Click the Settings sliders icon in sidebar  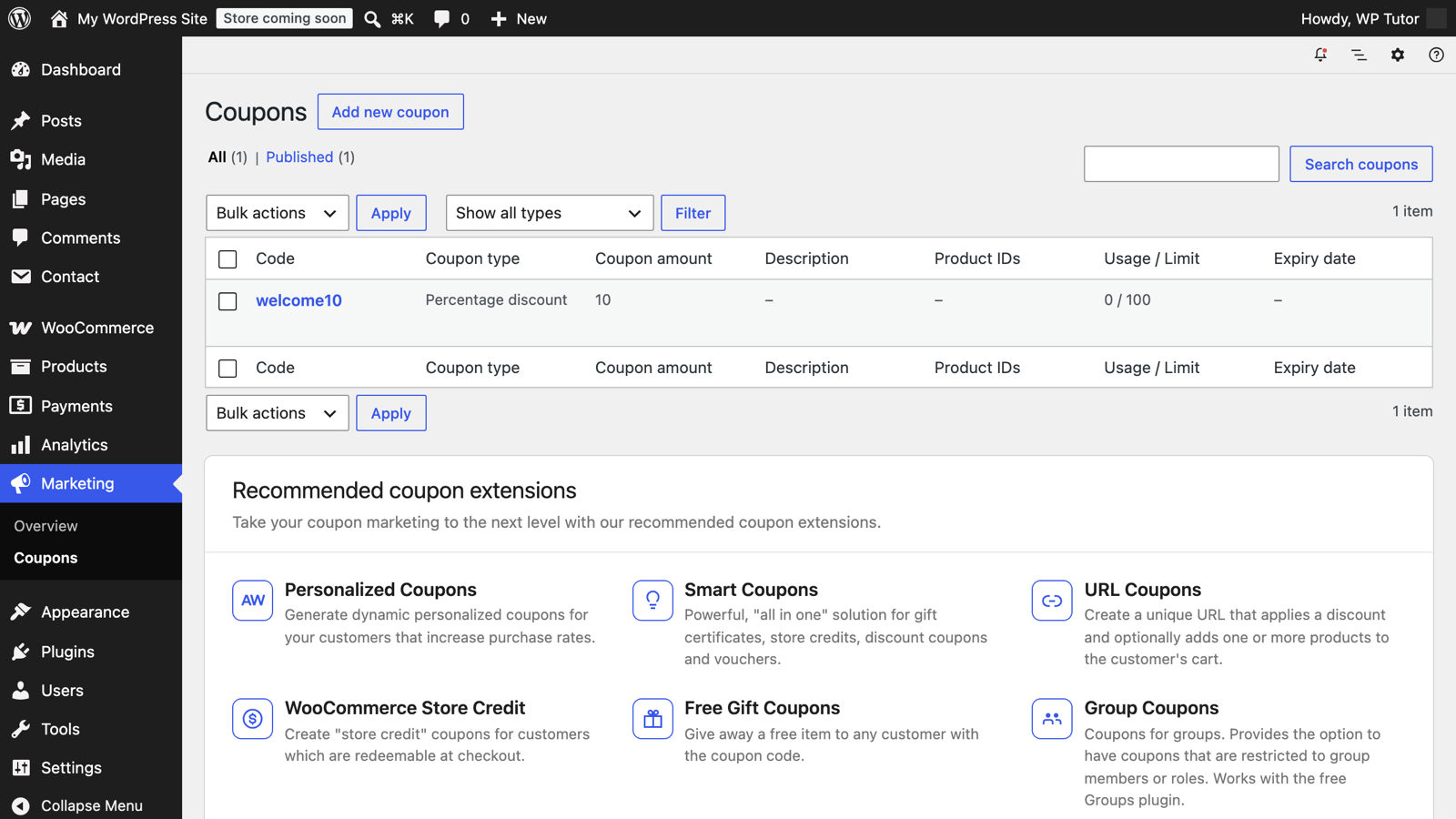[x=21, y=768]
